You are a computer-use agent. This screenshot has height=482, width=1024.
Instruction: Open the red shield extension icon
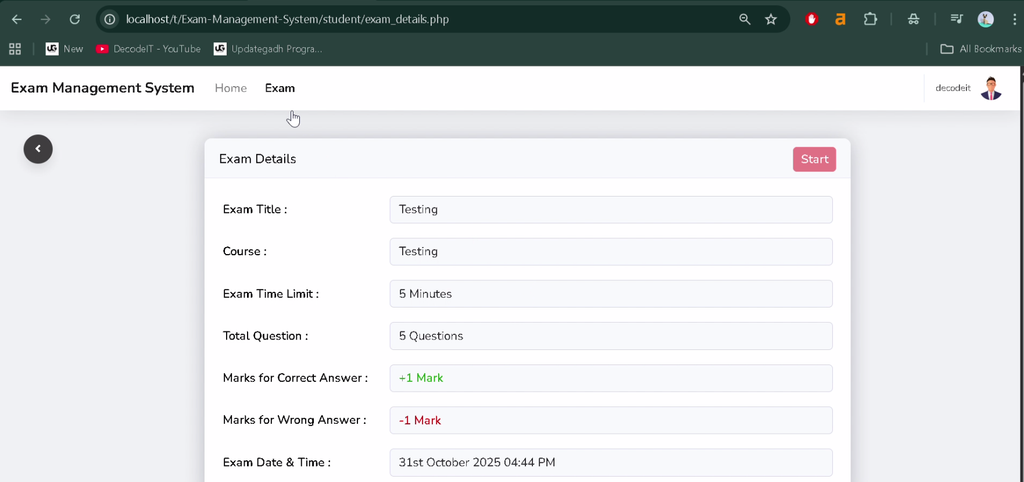coord(812,19)
